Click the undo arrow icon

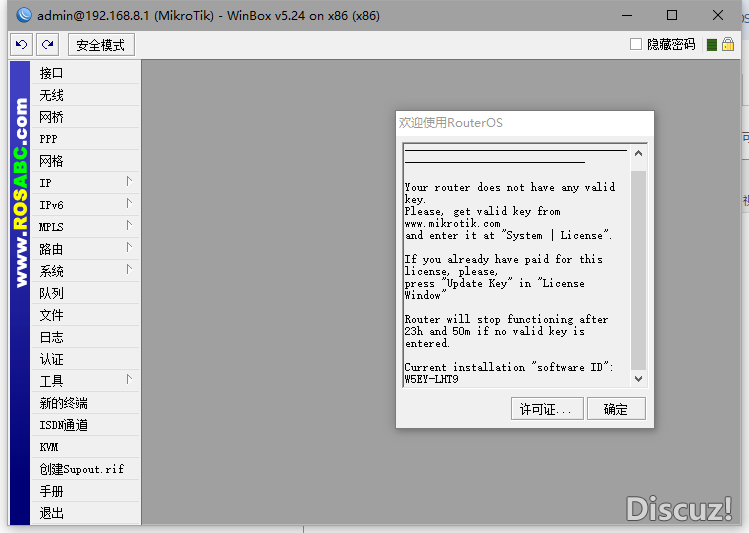point(21,45)
